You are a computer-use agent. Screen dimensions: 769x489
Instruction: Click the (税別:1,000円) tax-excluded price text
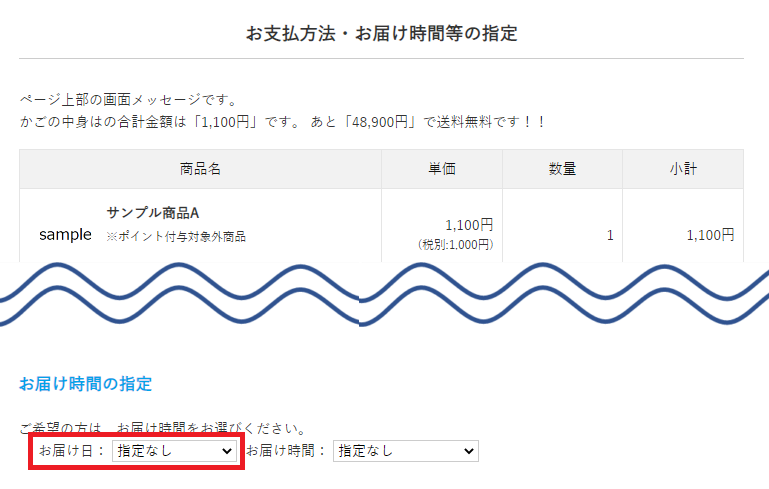(455, 244)
